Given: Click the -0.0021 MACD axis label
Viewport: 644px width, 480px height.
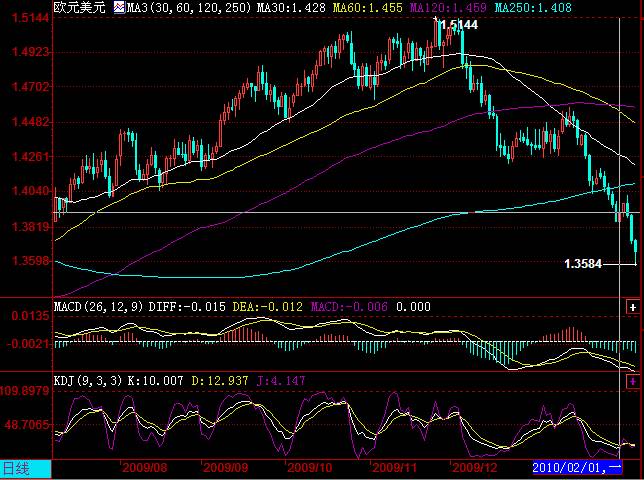Looking at the screenshot, I should coord(28,343).
